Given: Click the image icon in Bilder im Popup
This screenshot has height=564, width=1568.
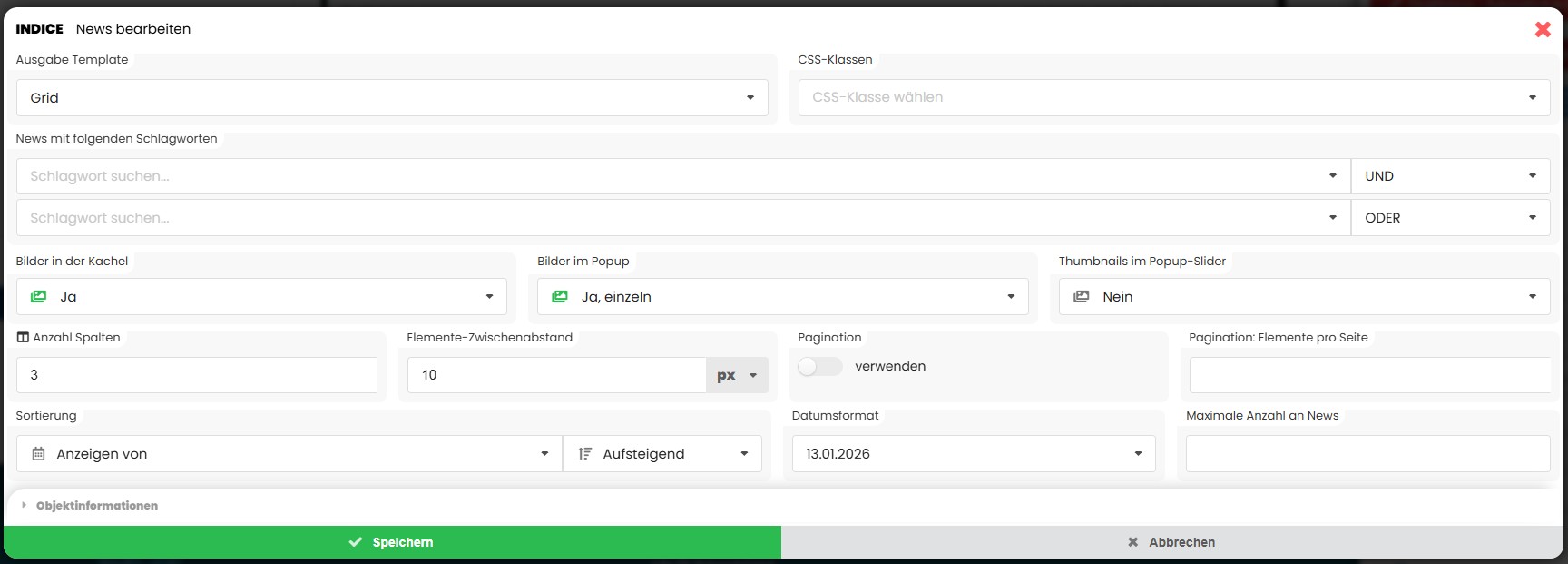Looking at the screenshot, I should pos(560,297).
